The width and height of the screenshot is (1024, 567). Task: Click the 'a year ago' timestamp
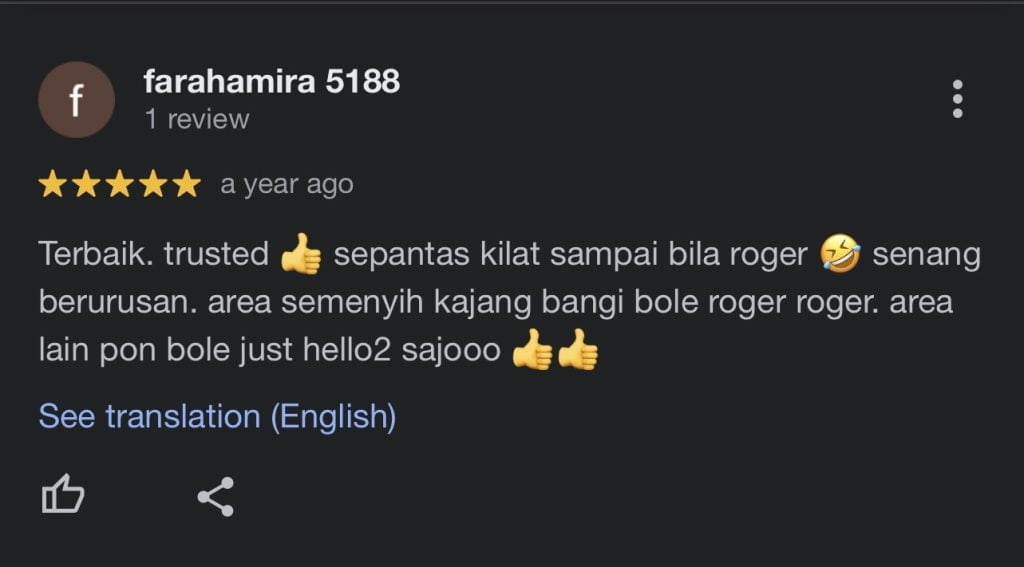coord(286,185)
